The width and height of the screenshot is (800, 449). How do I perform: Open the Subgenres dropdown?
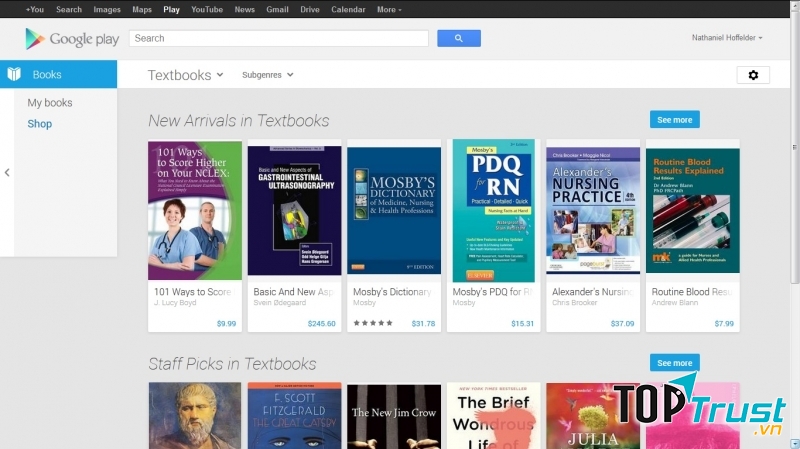(x=267, y=75)
